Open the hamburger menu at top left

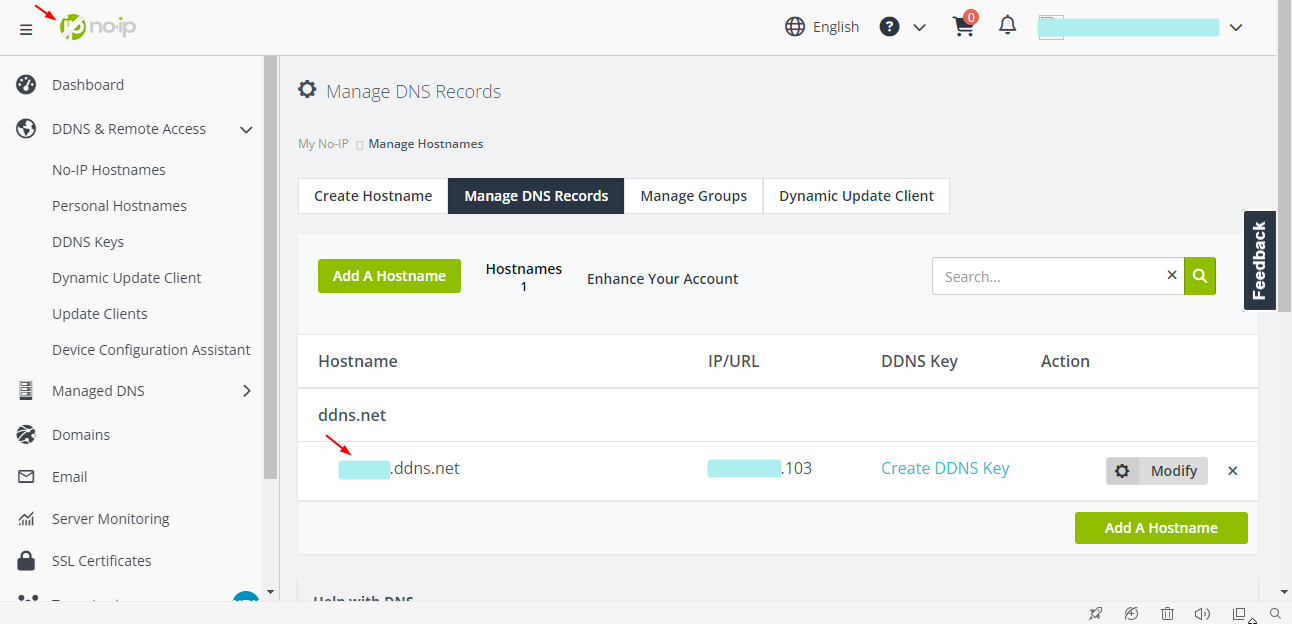pyautogui.click(x=26, y=29)
